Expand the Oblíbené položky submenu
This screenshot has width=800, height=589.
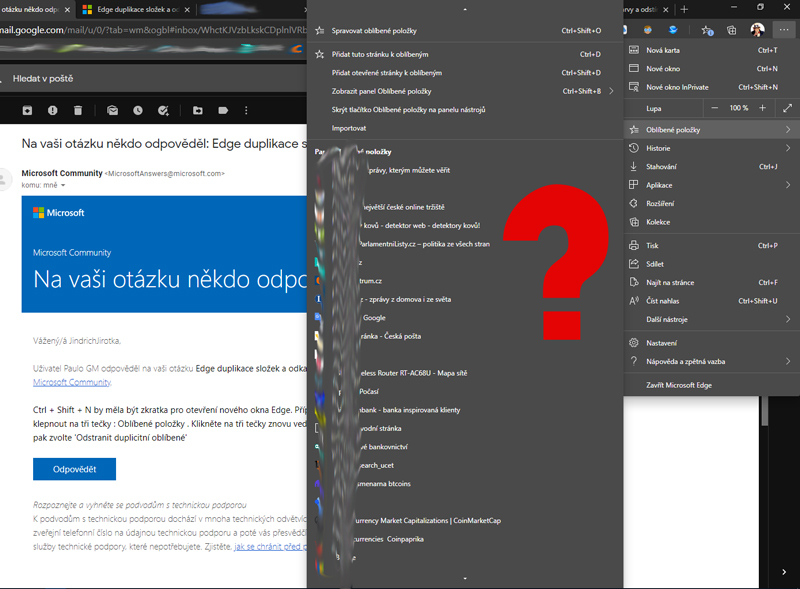[x=712, y=130]
